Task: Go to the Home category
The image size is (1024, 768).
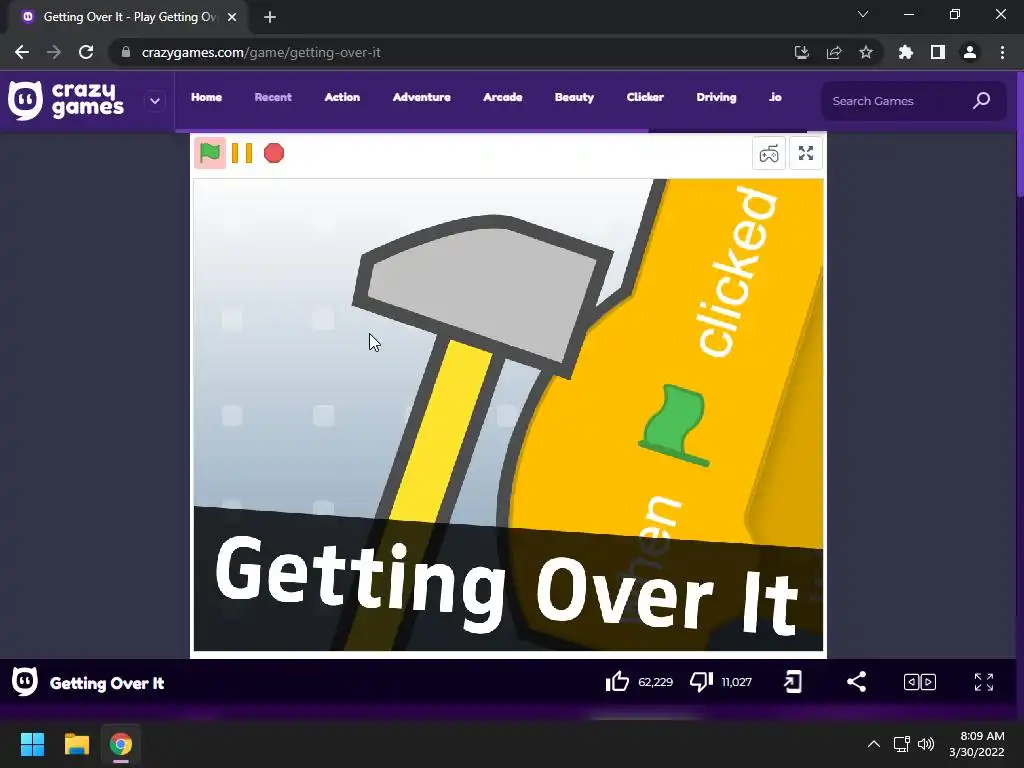Action: [206, 97]
